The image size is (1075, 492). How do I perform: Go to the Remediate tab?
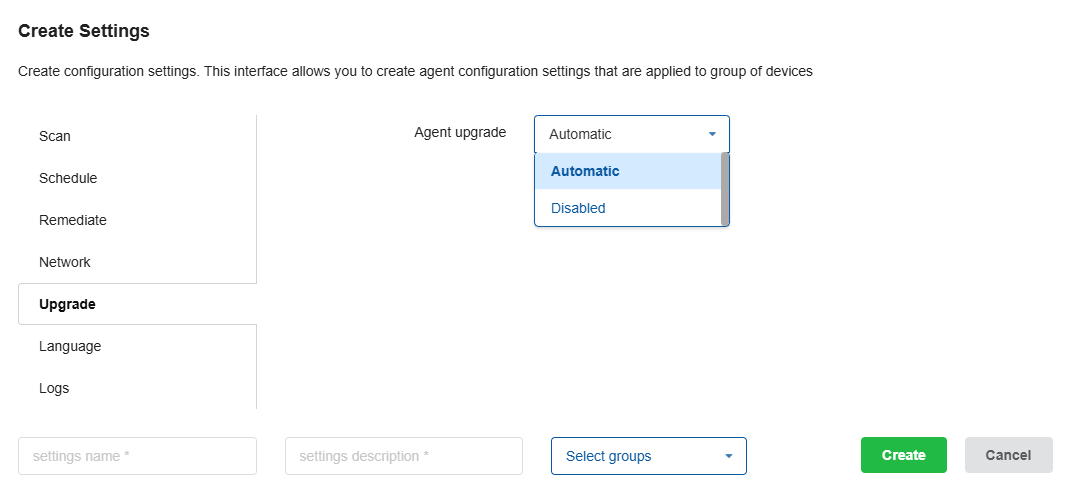coord(73,220)
